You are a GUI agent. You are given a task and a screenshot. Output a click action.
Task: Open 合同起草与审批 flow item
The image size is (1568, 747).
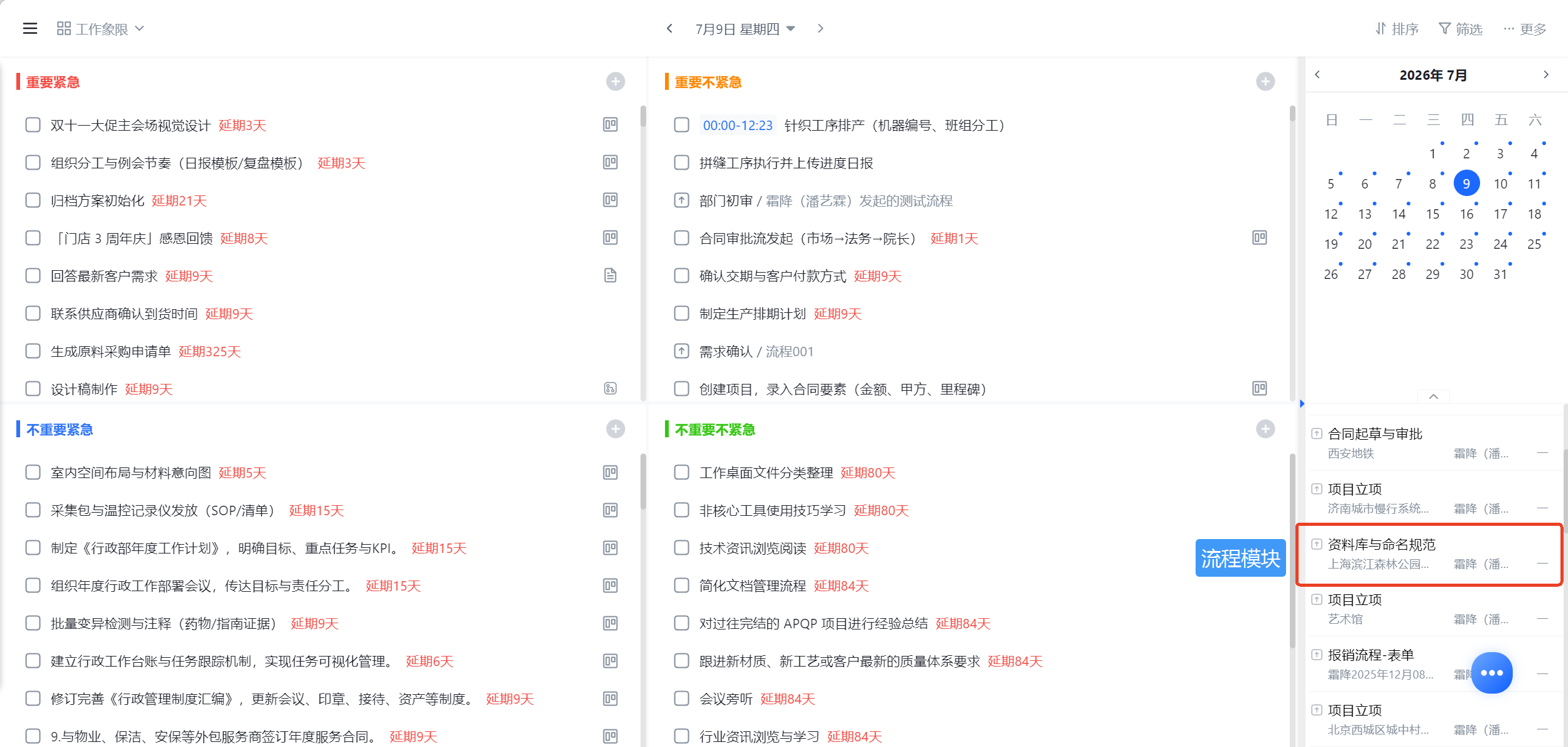pos(1434,443)
